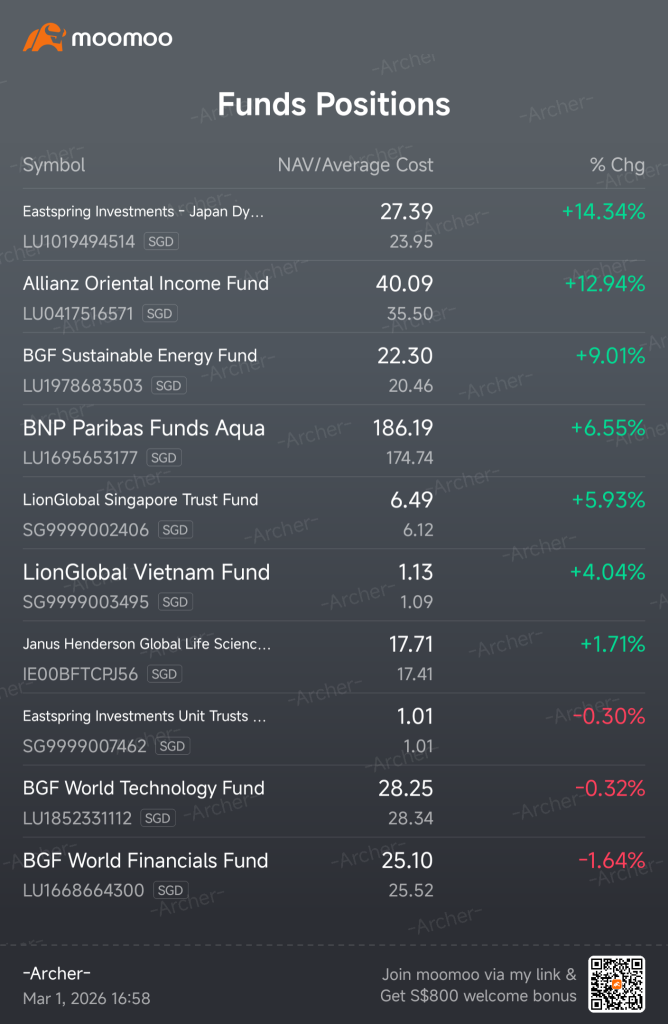Open BNP Paribas Funds Aqua position
Viewport: 668px width, 1024px height.
coord(334,441)
